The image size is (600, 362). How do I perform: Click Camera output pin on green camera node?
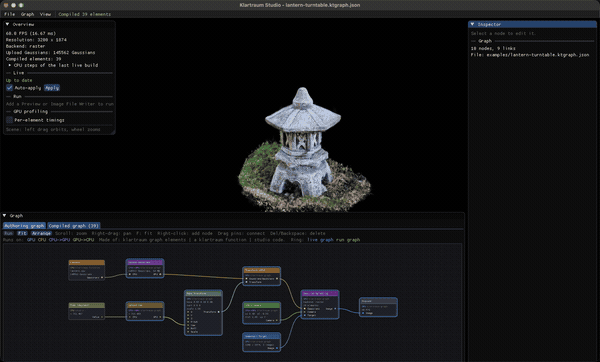pyautogui.click(x=277, y=320)
